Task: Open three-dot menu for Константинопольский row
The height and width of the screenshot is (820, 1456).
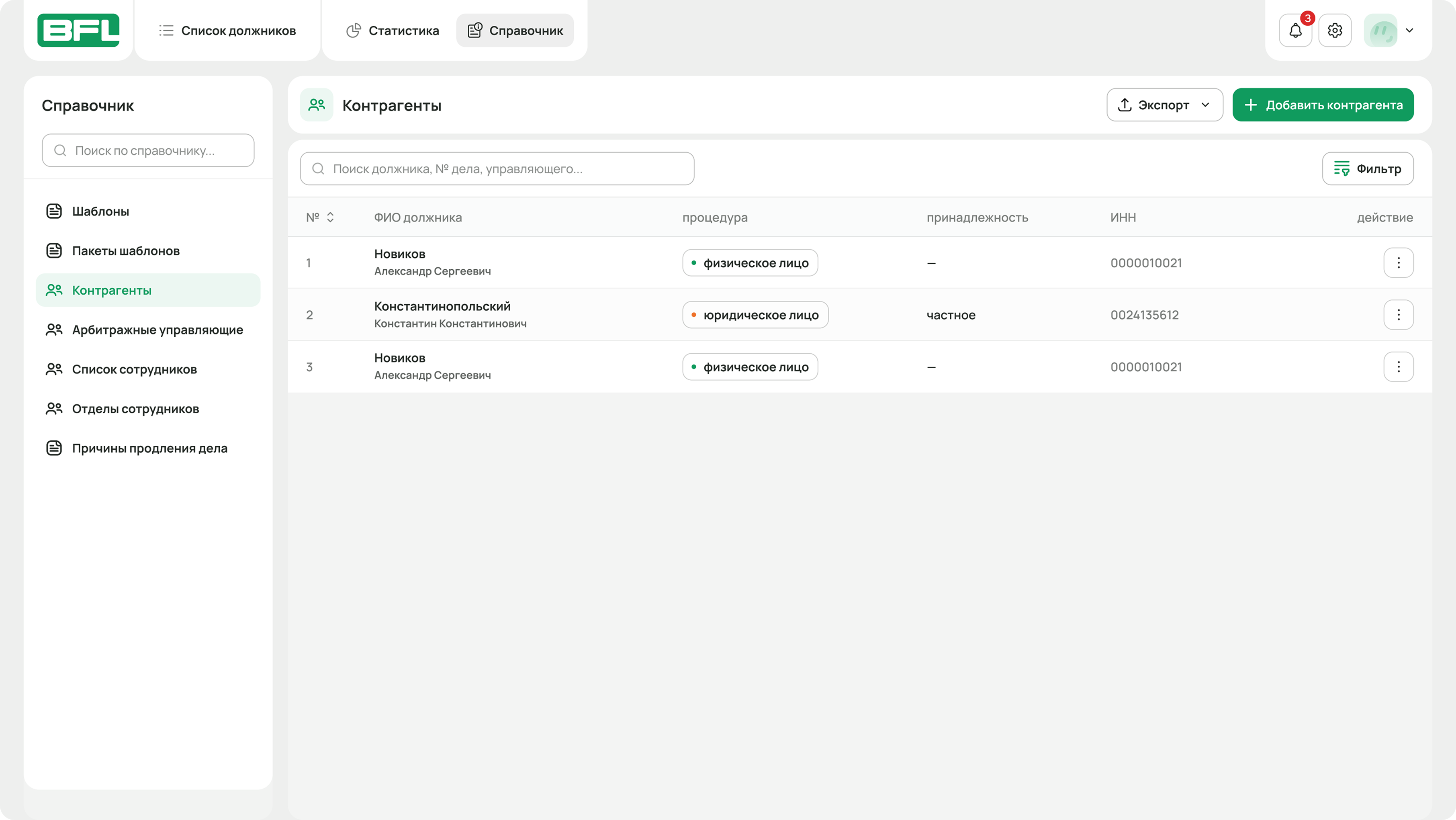Action: pyautogui.click(x=1399, y=315)
